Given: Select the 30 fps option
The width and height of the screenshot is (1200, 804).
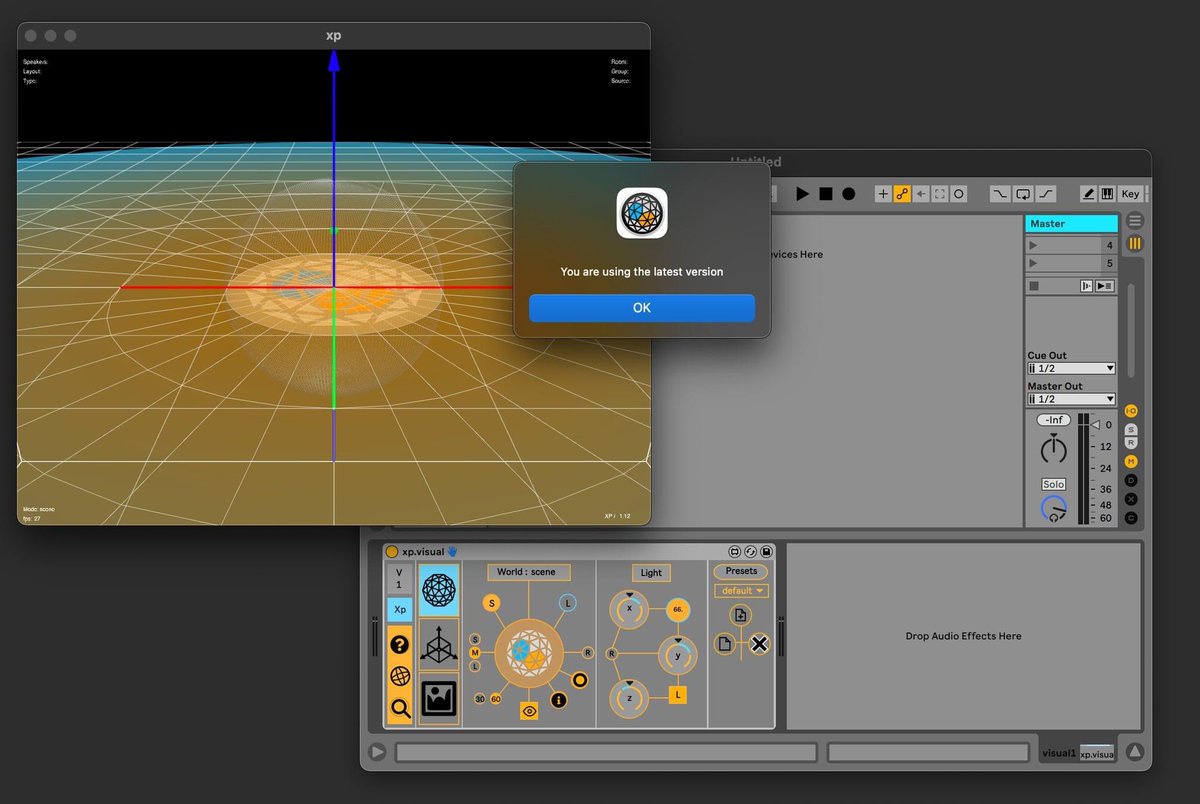Looking at the screenshot, I should (480, 699).
